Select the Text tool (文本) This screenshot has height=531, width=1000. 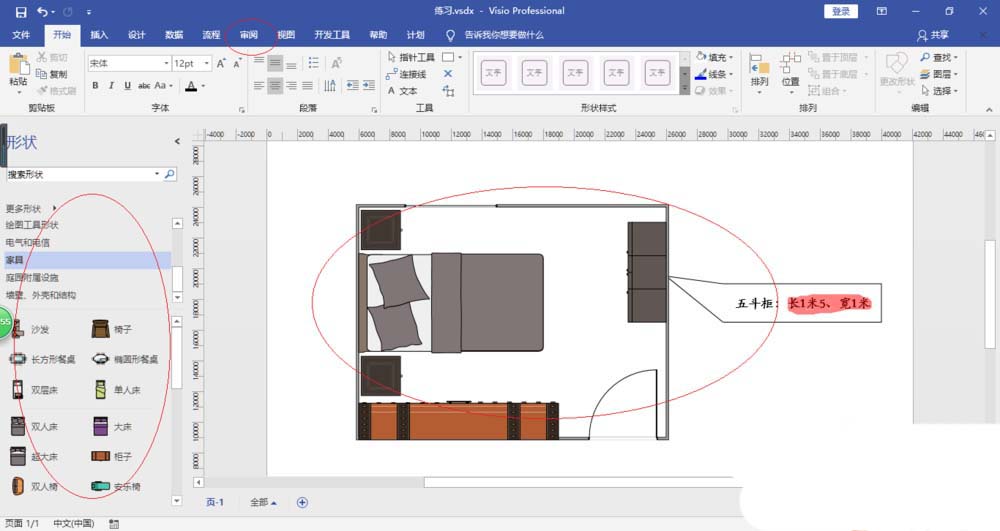402,91
